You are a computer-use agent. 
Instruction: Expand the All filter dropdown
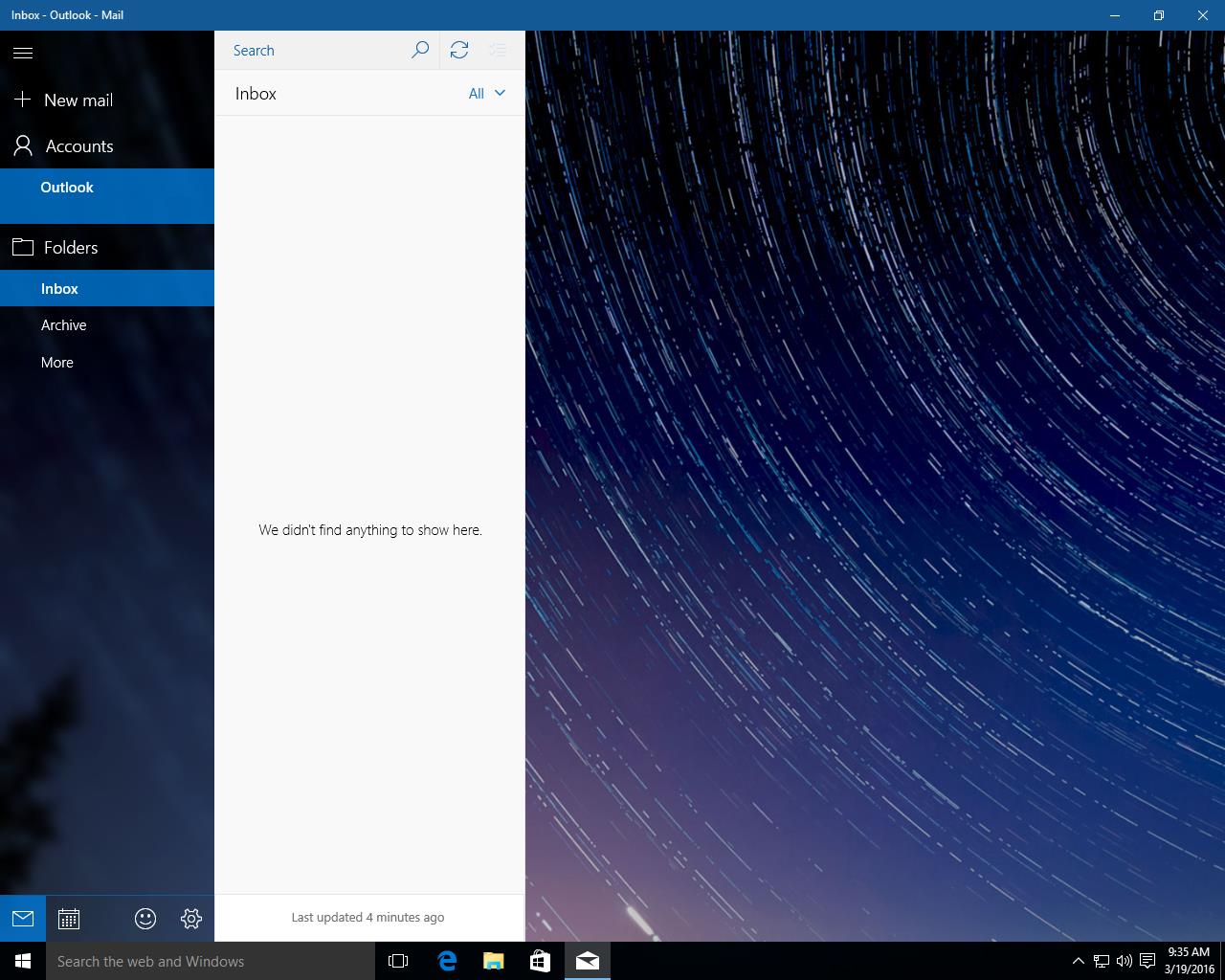tap(486, 93)
